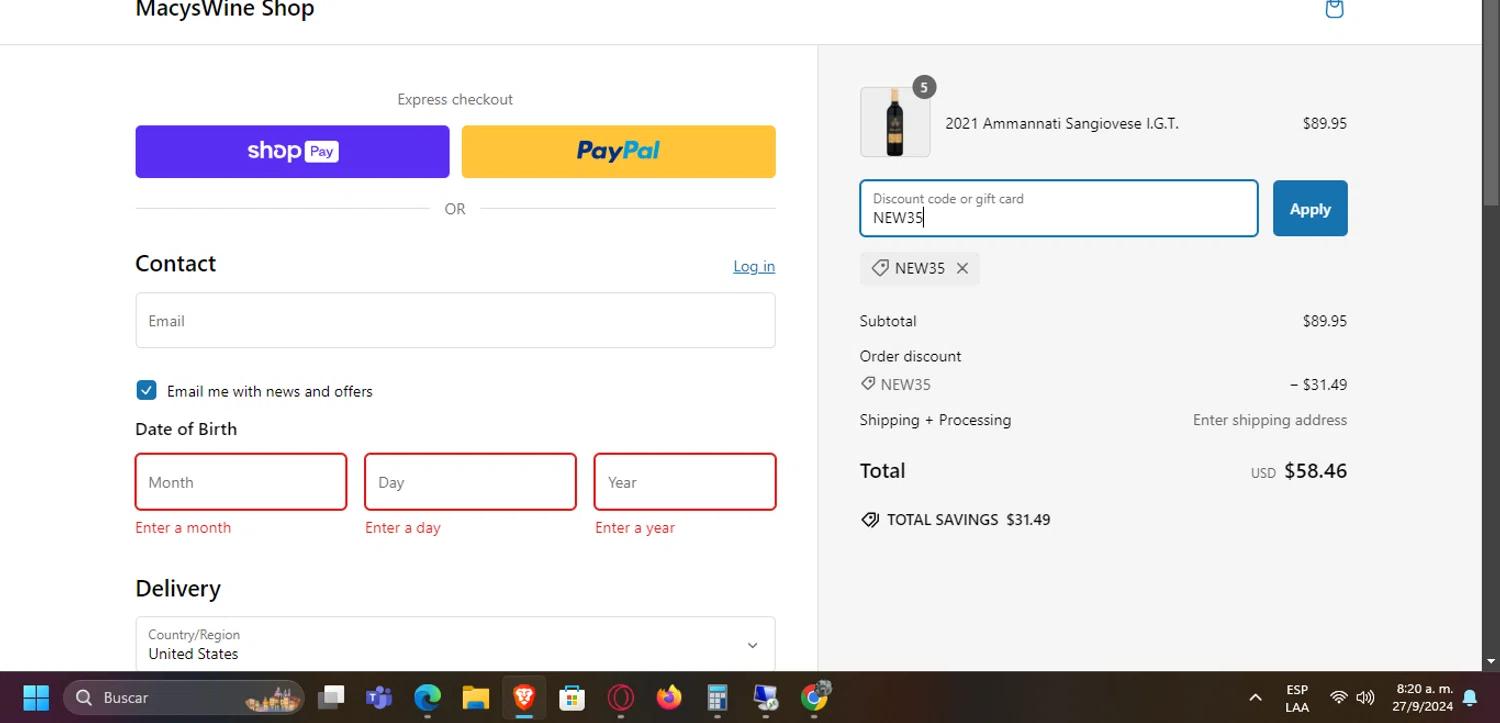Image resolution: width=1500 pixels, height=723 pixels.
Task: Show hidden system tray icons
Action: point(1255,697)
